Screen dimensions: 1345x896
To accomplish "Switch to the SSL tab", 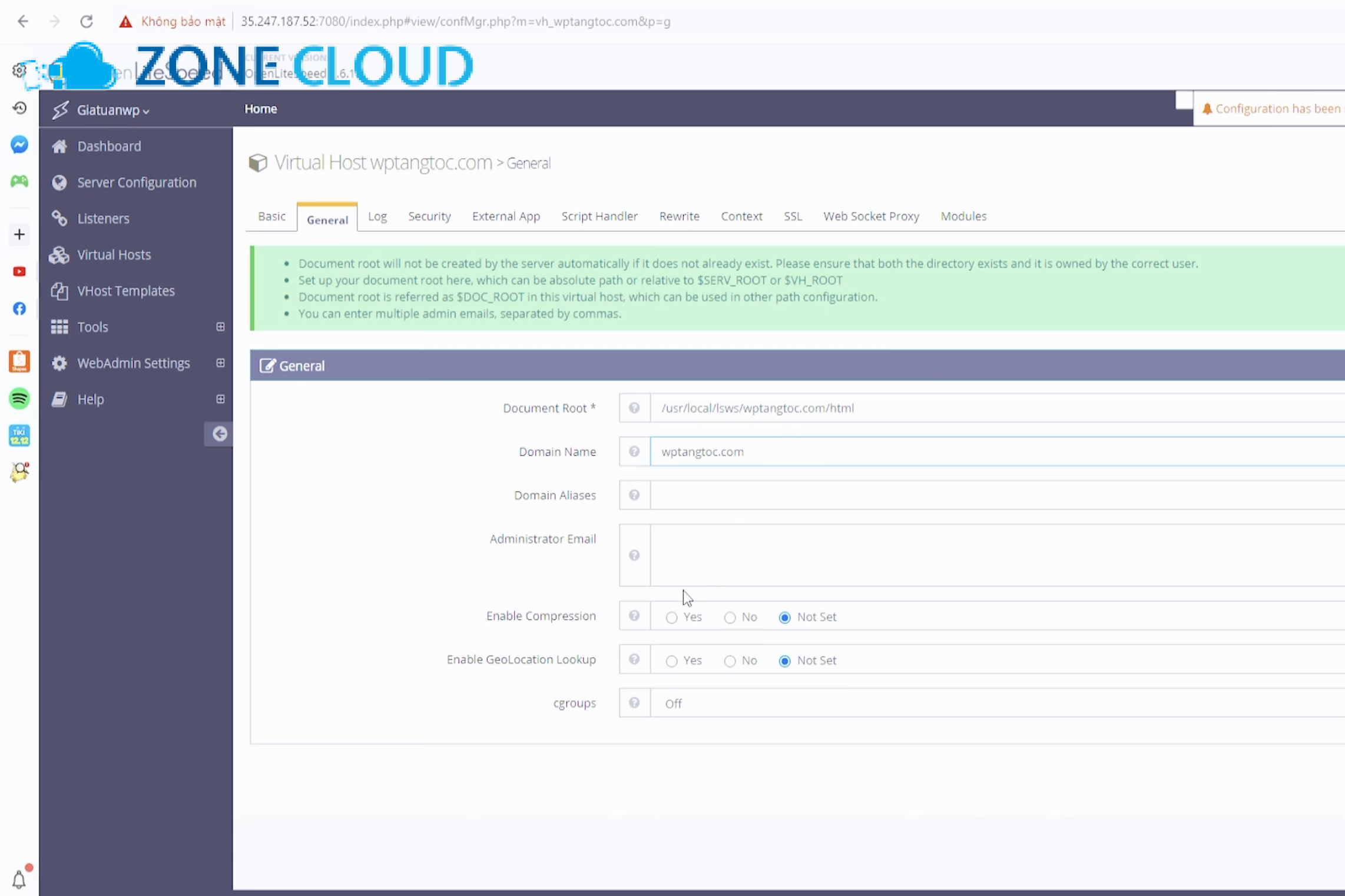I will click(793, 217).
